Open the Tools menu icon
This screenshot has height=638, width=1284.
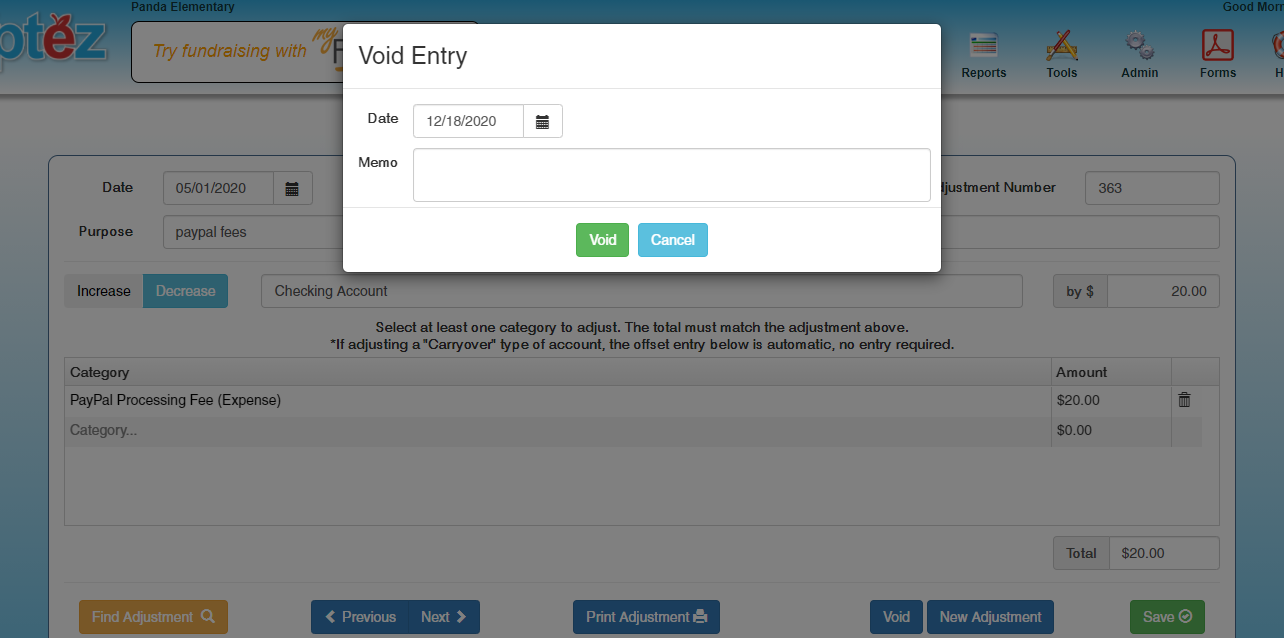coord(1061,47)
